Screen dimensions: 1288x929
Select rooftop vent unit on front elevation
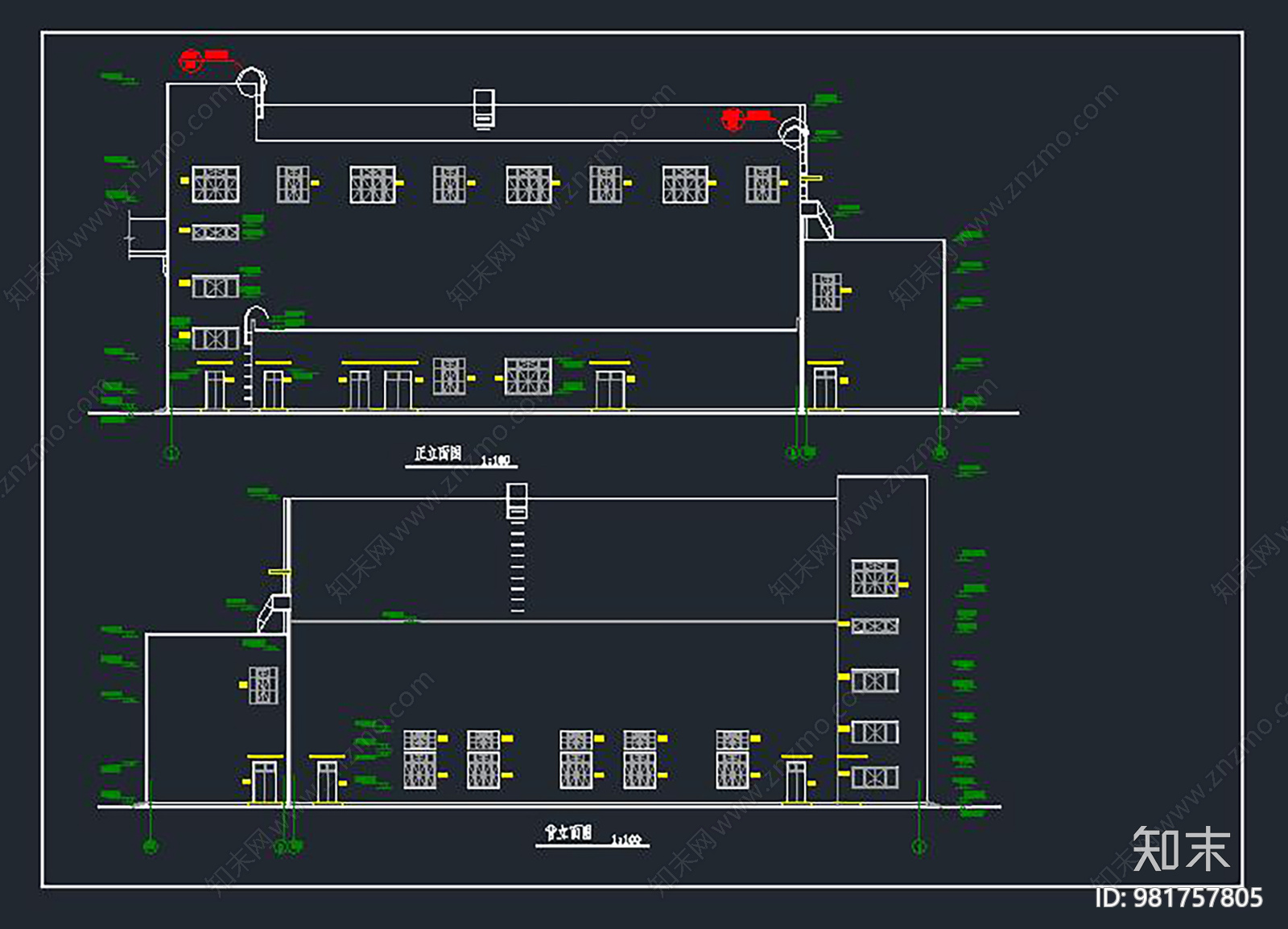[x=484, y=108]
